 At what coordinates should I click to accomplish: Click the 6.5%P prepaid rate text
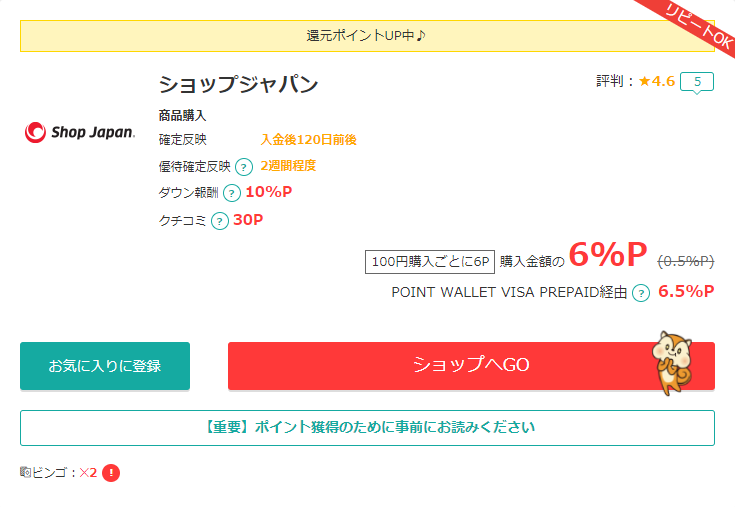(x=686, y=291)
